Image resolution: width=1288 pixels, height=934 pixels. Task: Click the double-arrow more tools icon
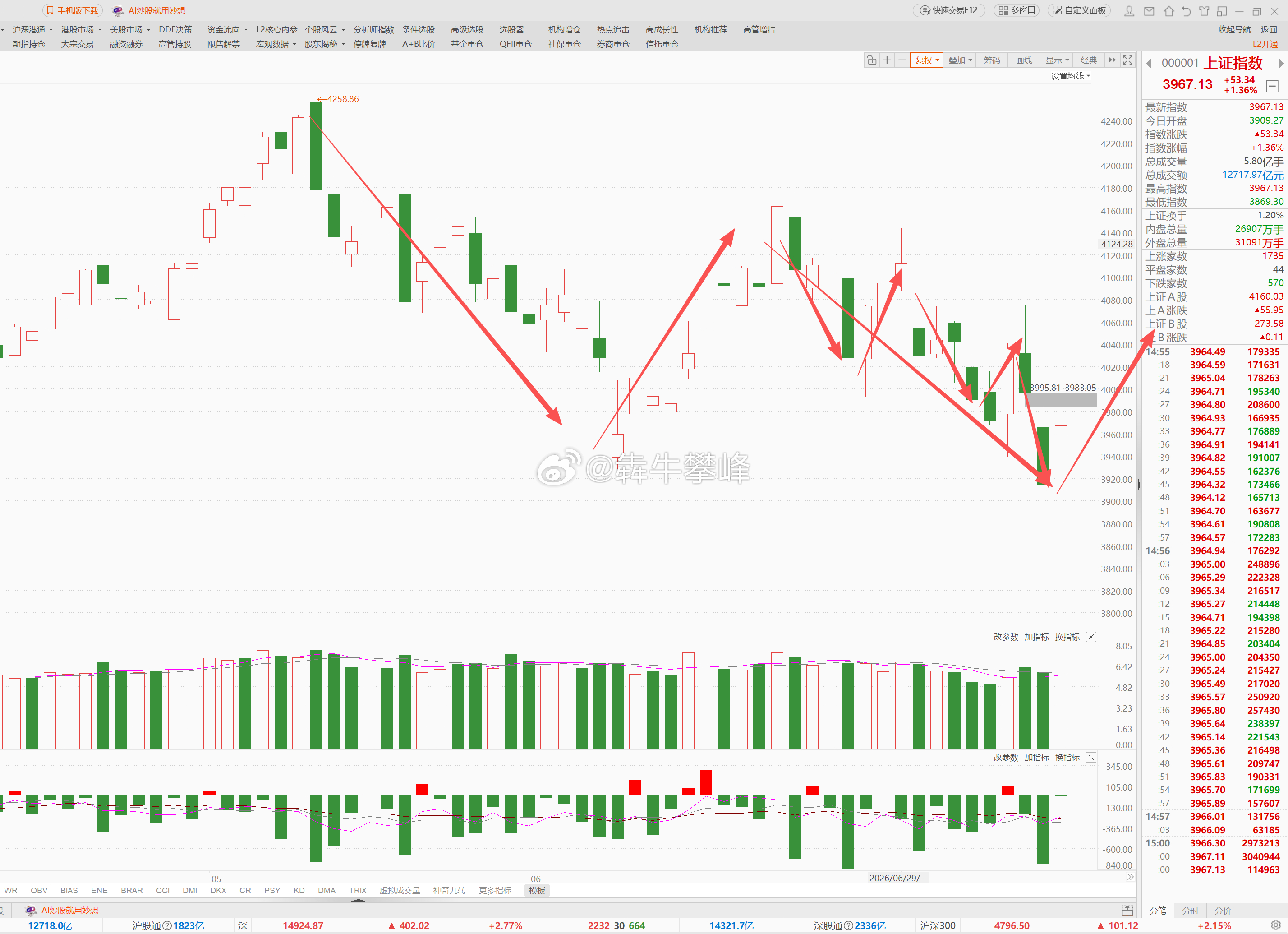[x=1112, y=60]
